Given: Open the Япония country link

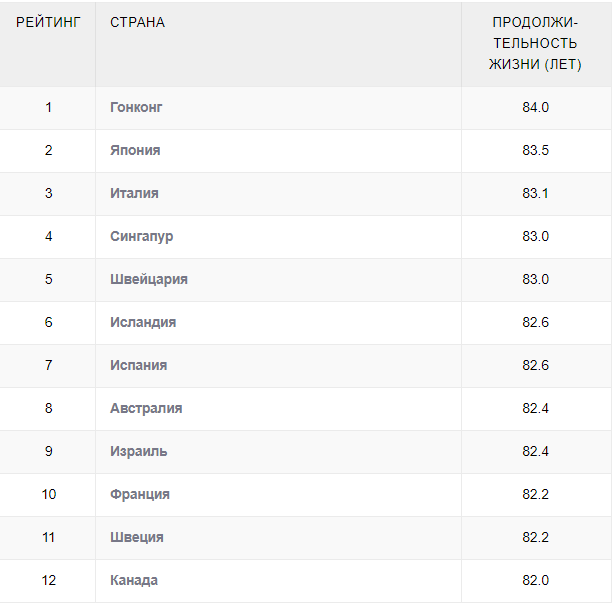Looking at the screenshot, I should click(135, 150).
